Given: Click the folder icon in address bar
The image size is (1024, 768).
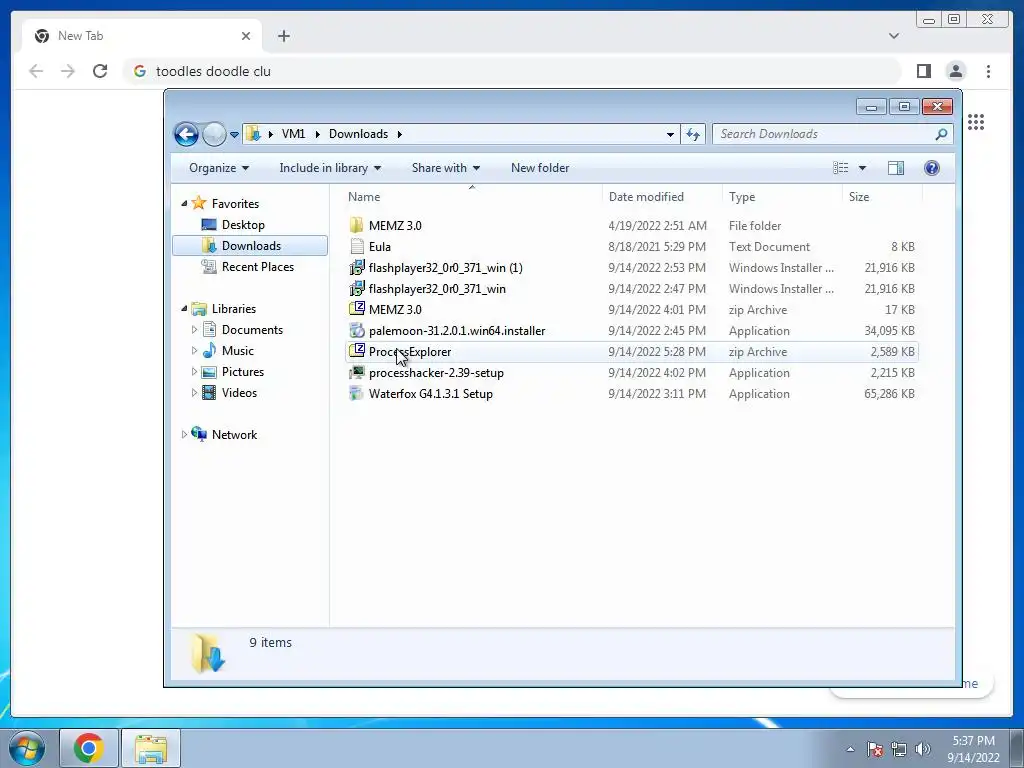Looking at the screenshot, I should coord(253,134).
